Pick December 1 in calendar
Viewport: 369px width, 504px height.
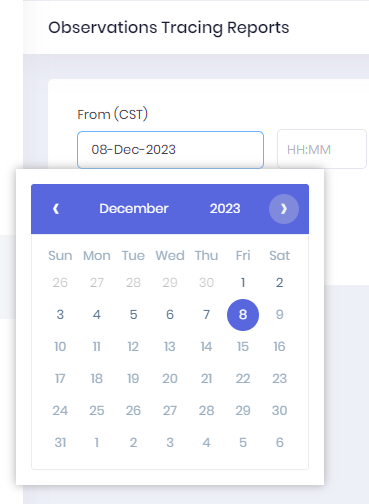click(x=243, y=283)
